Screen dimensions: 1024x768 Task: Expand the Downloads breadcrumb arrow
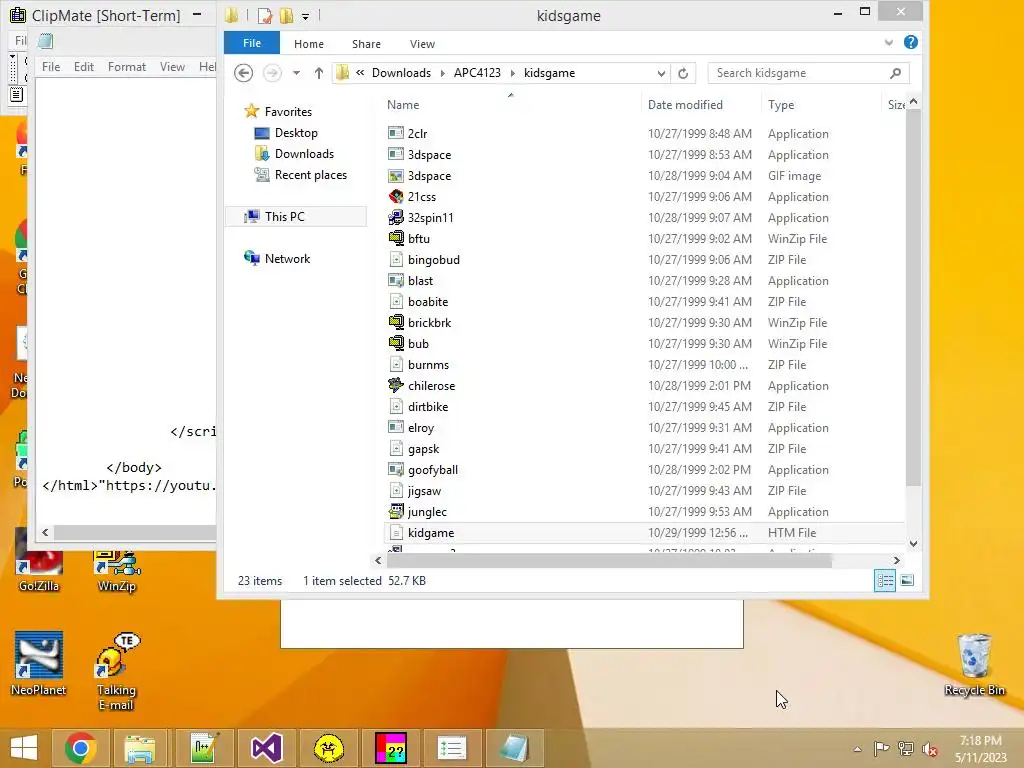[443, 73]
